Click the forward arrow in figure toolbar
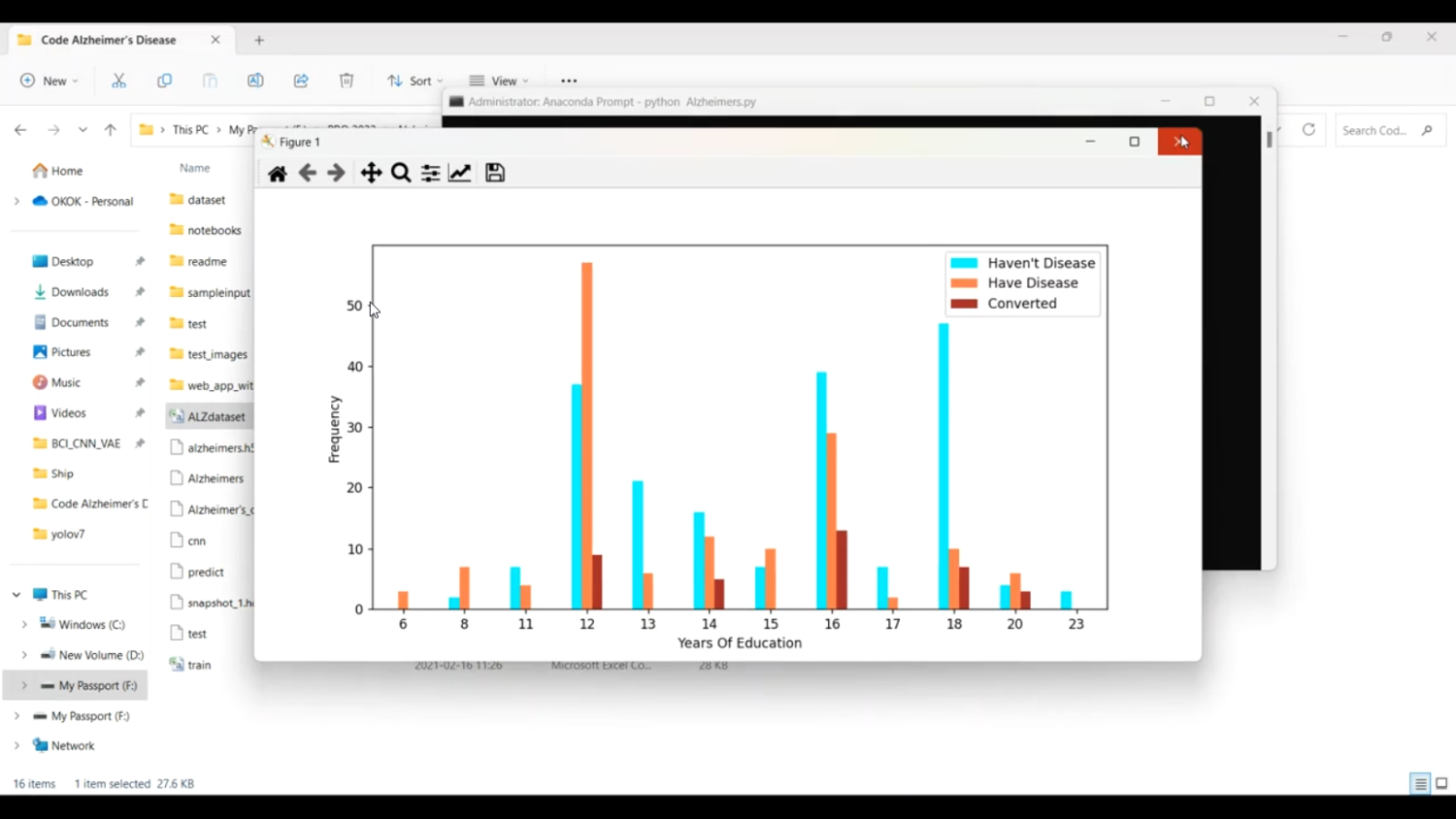1456x819 pixels. click(336, 173)
